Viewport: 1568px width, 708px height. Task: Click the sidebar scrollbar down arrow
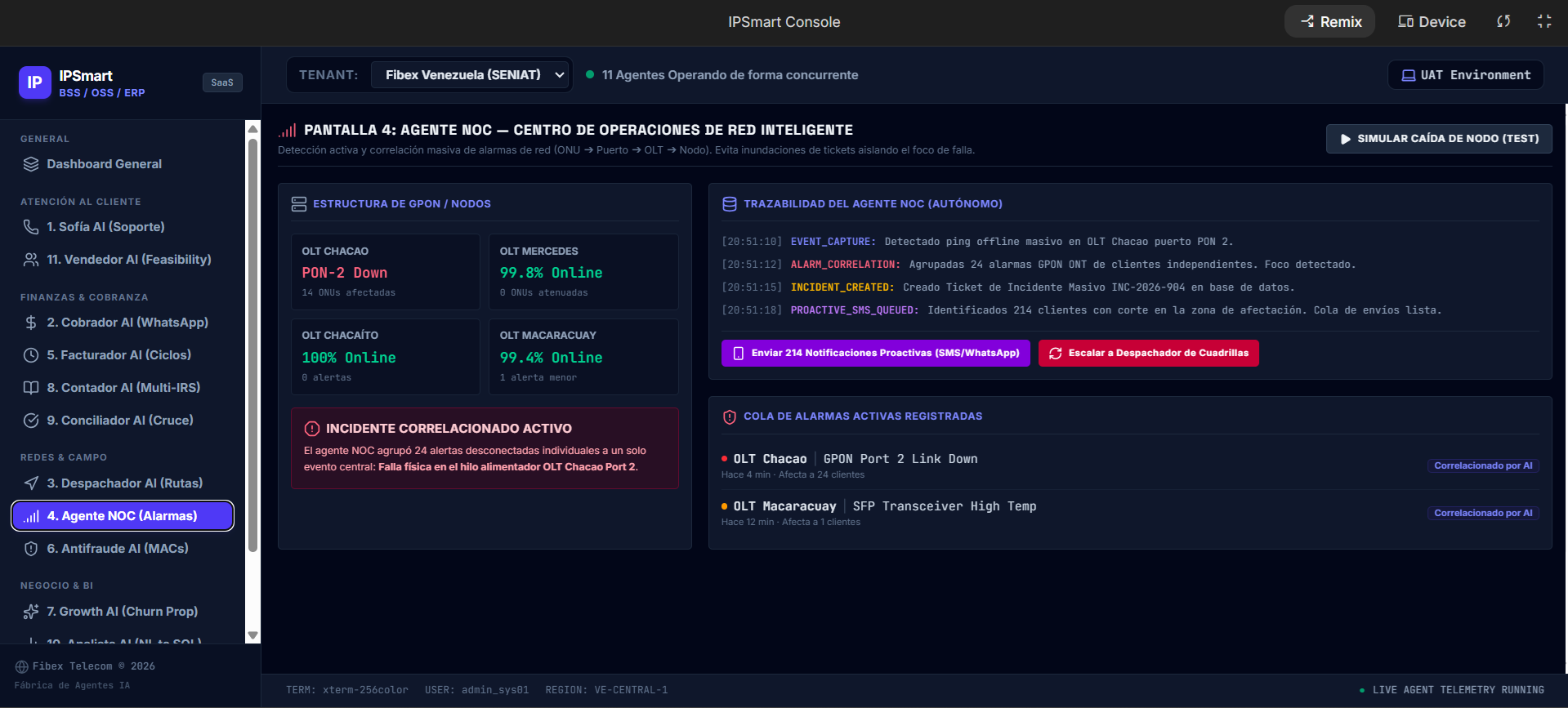tap(253, 635)
